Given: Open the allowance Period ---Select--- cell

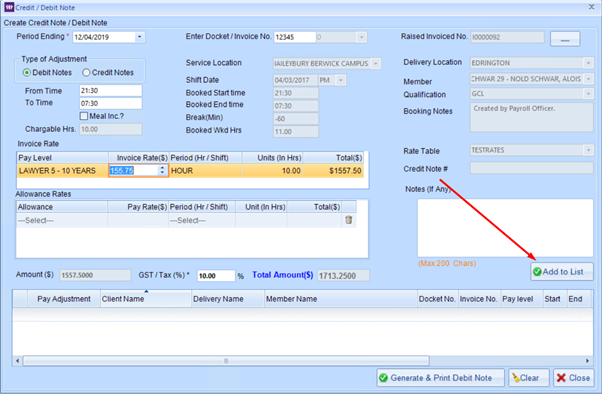Looking at the screenshot, I should pos(202,220).
